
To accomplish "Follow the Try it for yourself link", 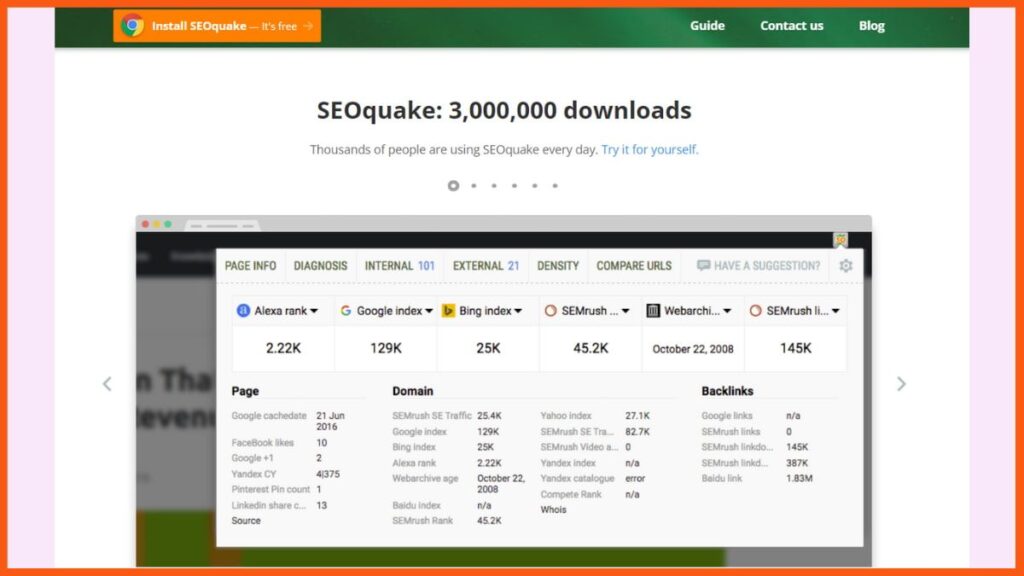I will pos(650,150).
